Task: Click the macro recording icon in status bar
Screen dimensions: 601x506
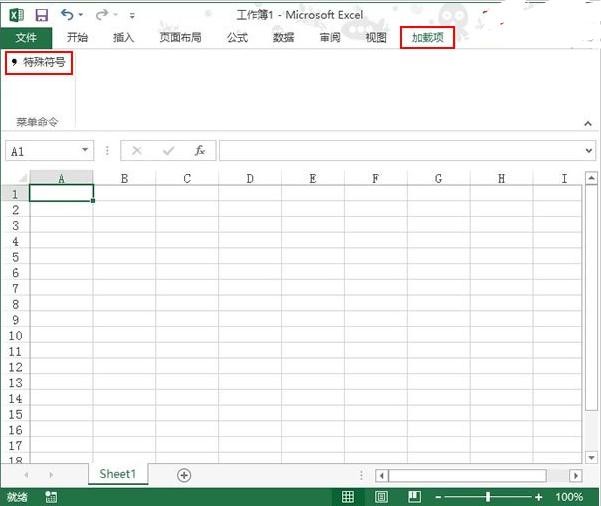Action: pyautogui.click(x=51, y=497)
